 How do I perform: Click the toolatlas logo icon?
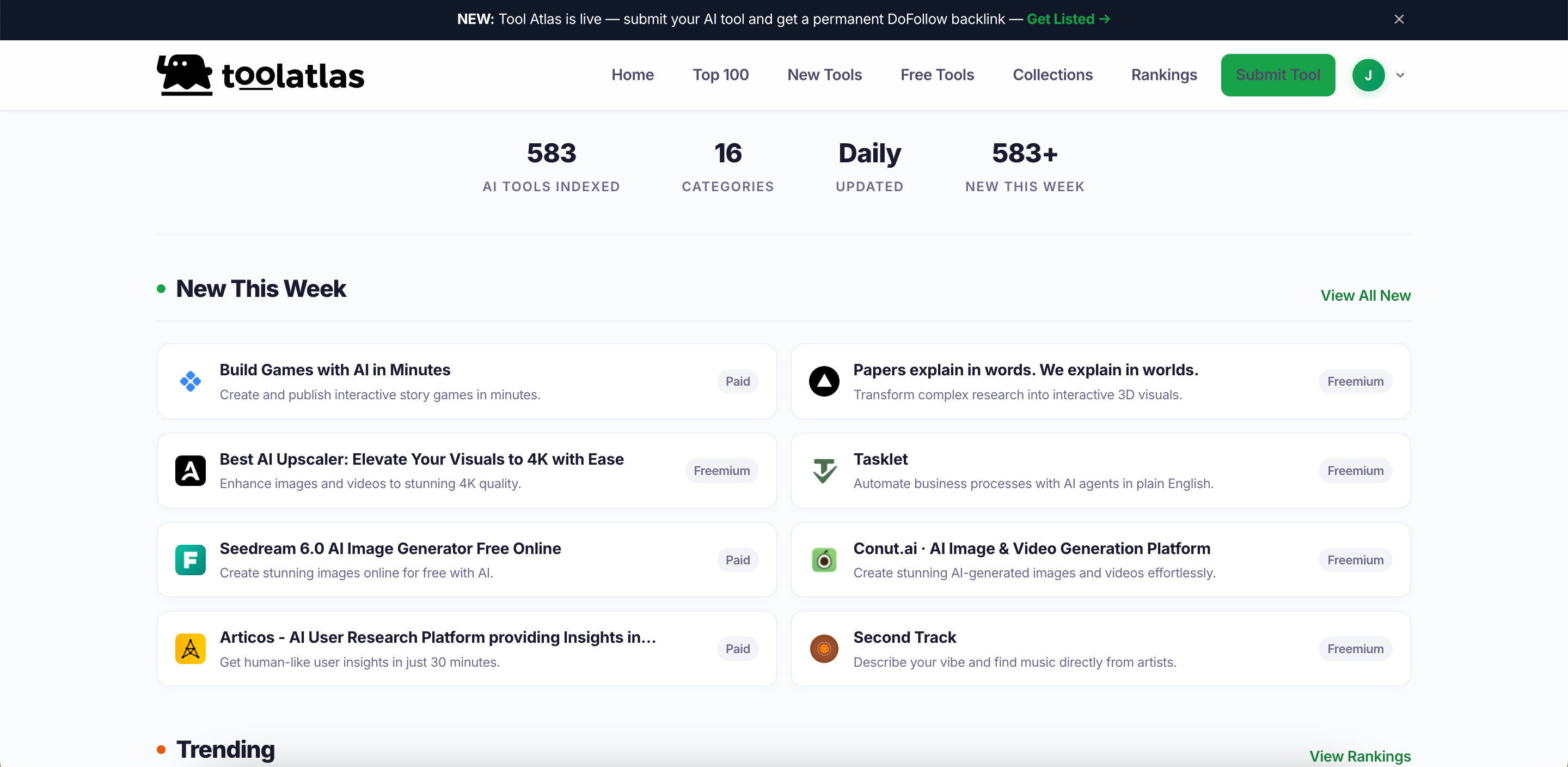pyautogui.click(x=185, y=75)
